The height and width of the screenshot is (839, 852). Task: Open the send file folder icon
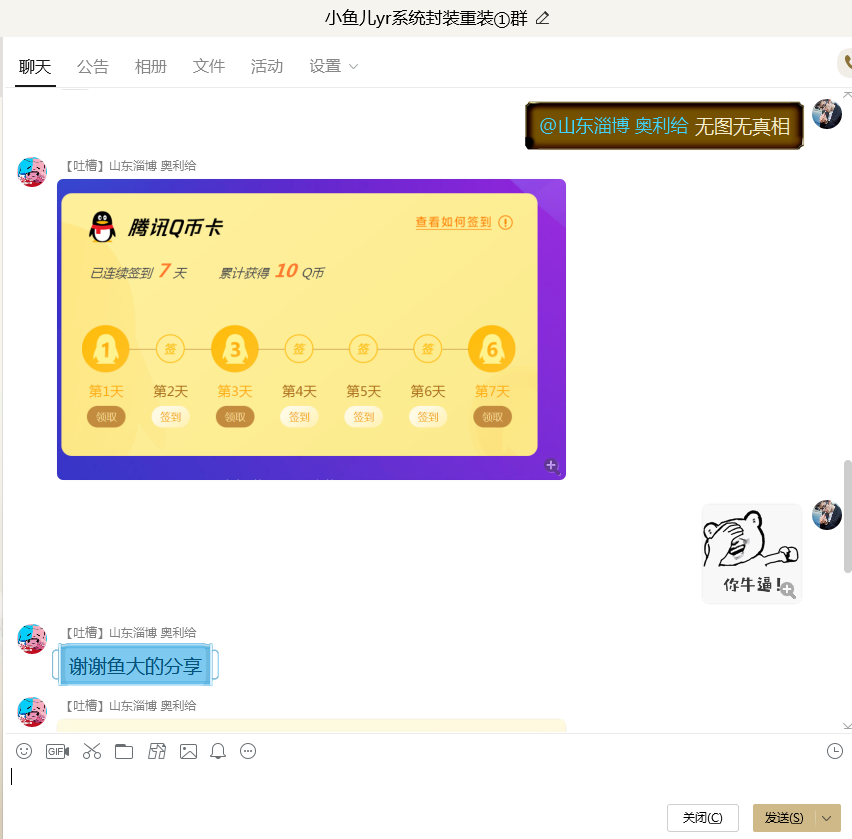pyautogui.click(x=124, y=751)
